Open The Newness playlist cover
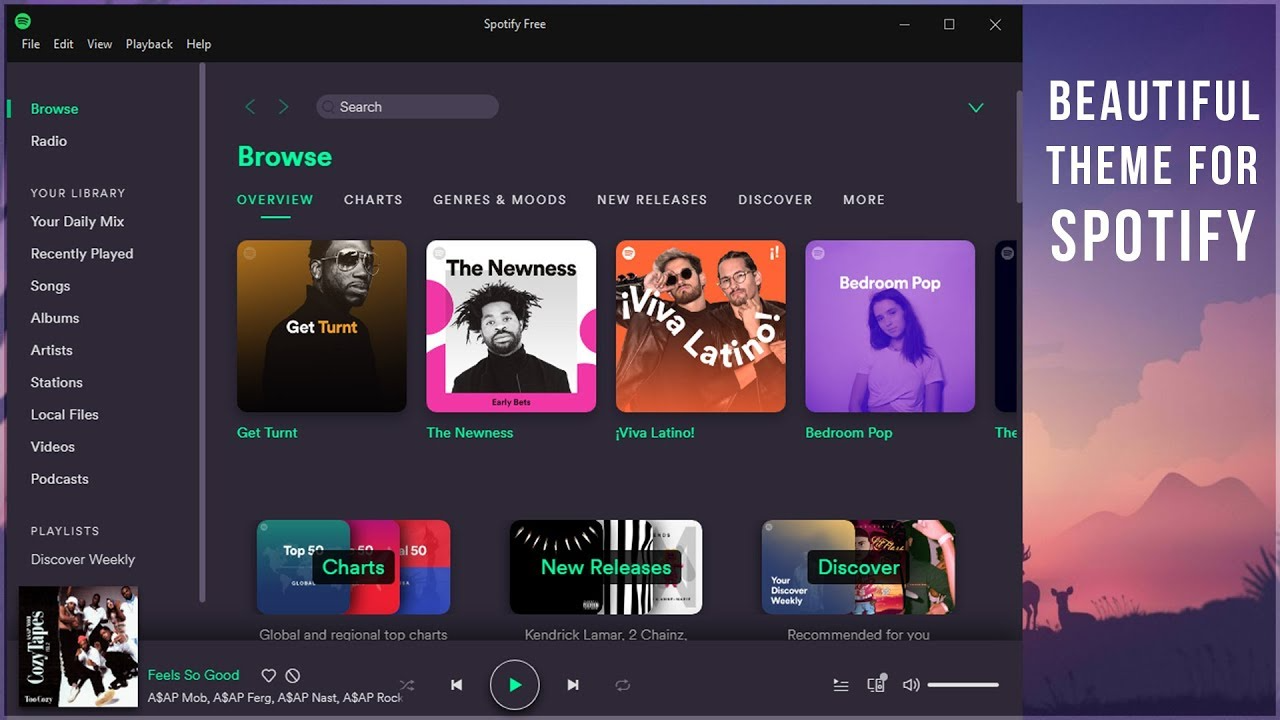Screen dimensions: 1280x720 point(511,326)
